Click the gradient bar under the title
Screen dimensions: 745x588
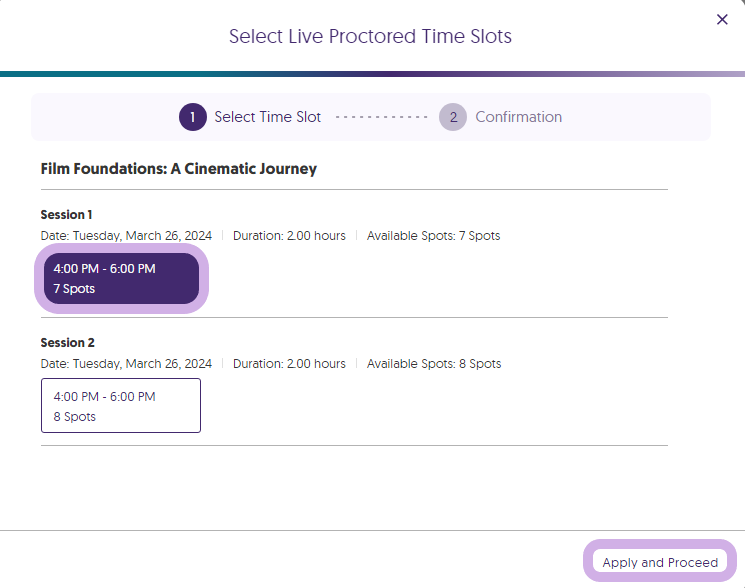click(372, 74)
